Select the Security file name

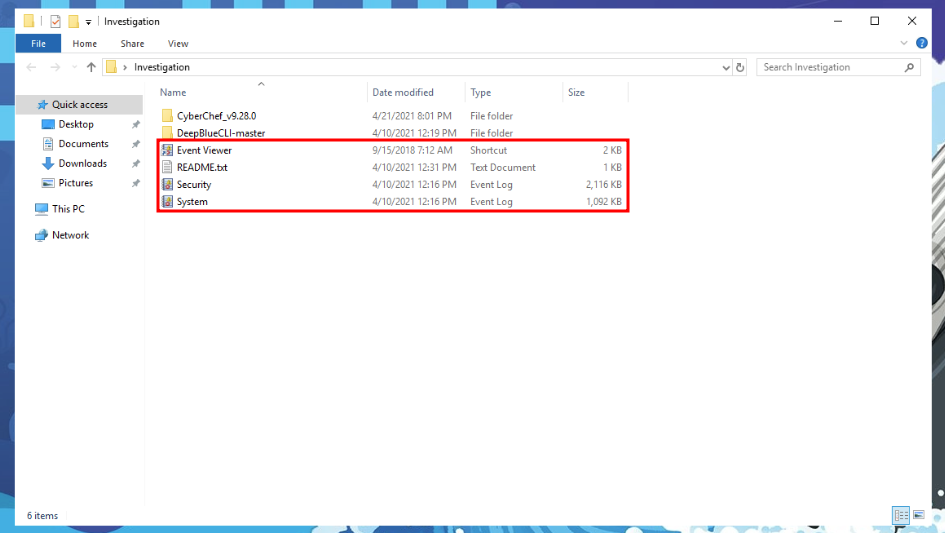(193, 184)
